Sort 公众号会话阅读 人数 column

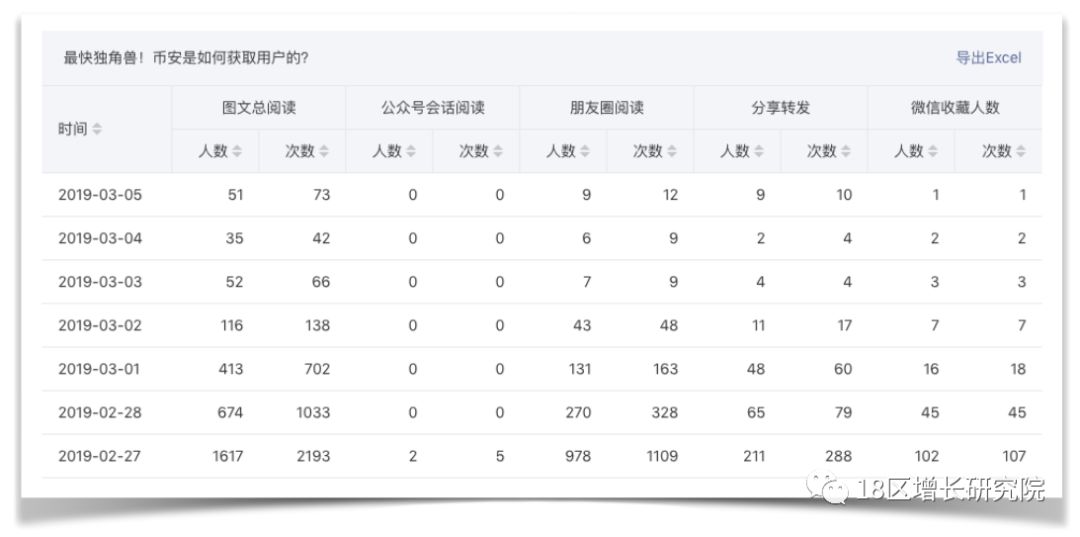click(x=411, y=151)
